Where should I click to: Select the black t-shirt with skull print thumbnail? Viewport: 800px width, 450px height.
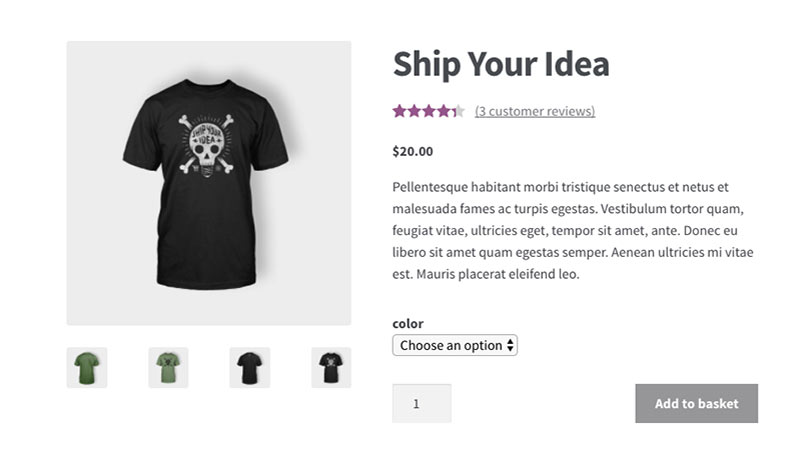(331, 368)
